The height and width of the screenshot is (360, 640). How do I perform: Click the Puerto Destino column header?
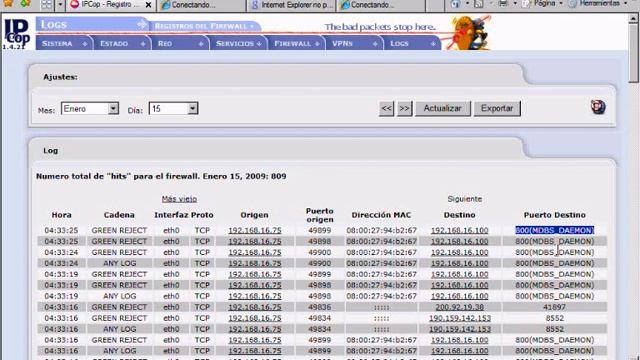point(554,215)
